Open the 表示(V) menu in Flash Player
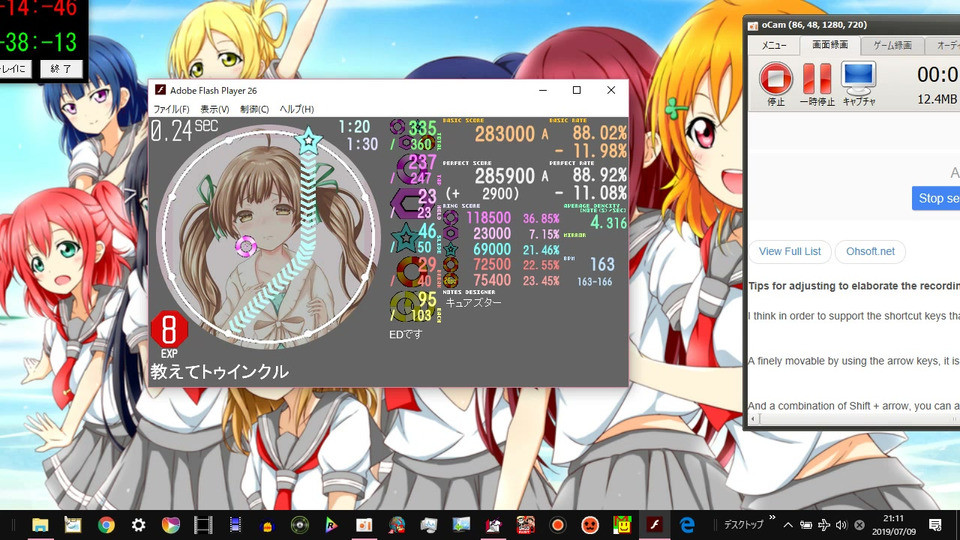Viewport: 960px width, 540px height. [214, 109]
